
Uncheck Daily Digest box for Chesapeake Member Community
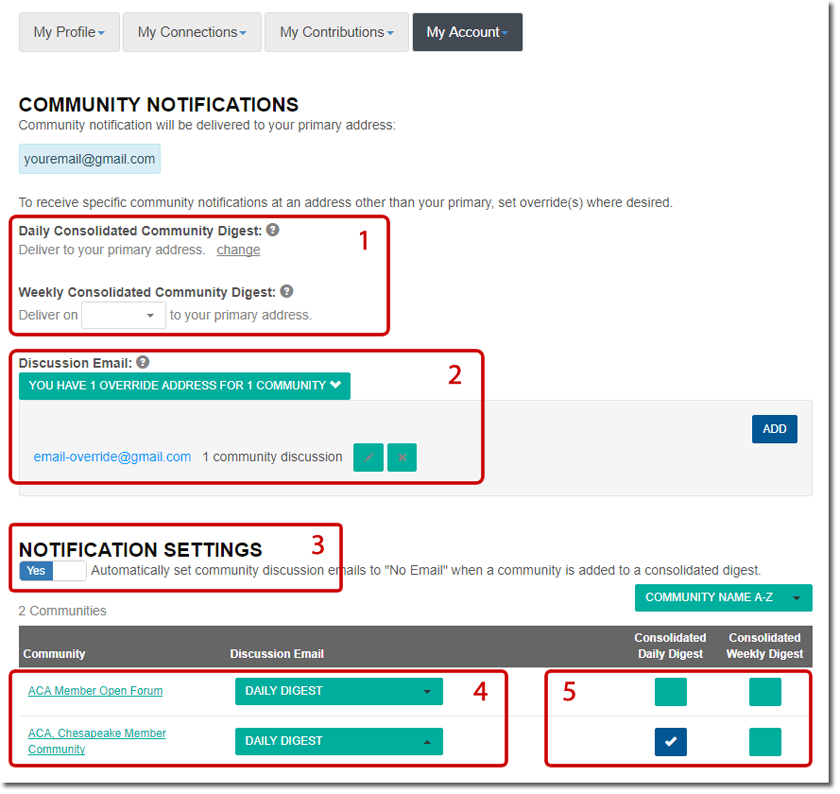[670, 741]
